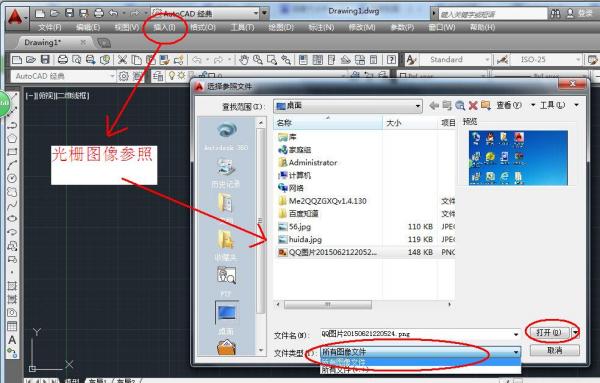Screen dimensions: 600x383
Task: Open the 文件(F) menu
Action: pyautogui.click(x=50, y=27)
